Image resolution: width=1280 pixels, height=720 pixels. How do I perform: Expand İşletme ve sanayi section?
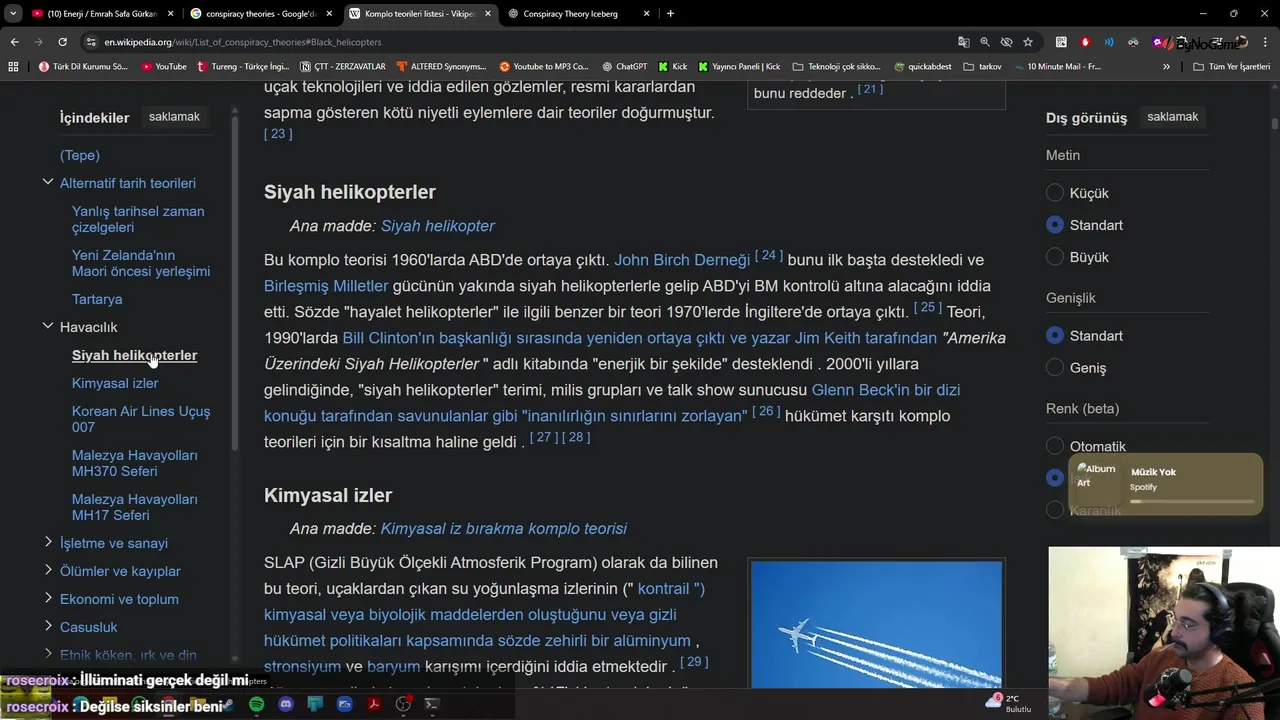[47, 542]
